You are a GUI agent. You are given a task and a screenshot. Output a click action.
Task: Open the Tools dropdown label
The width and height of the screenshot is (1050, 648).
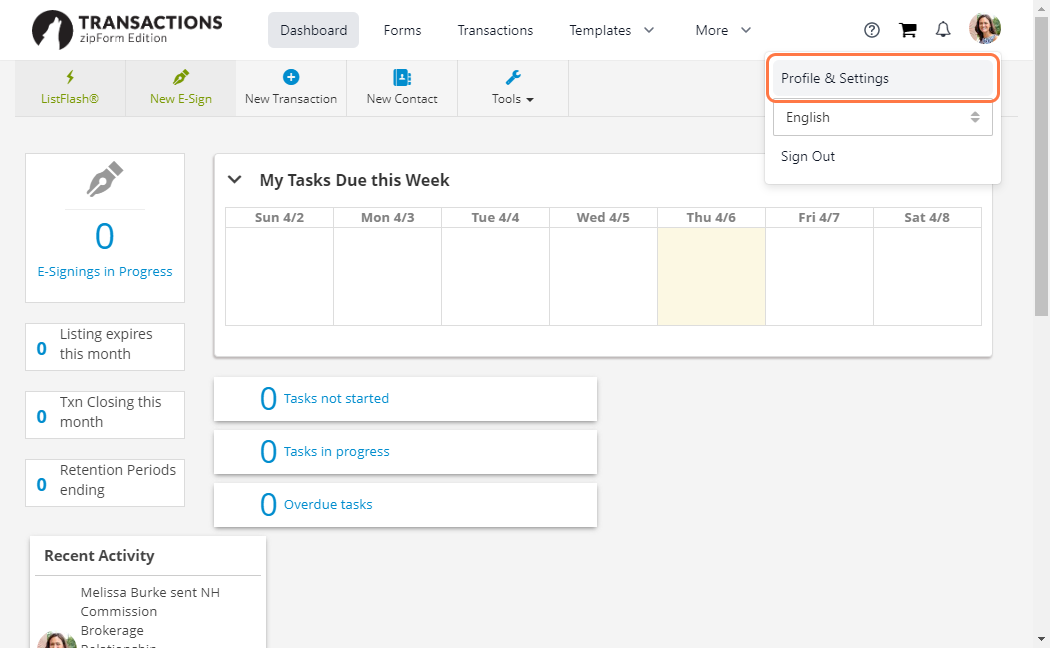(512, 99)
